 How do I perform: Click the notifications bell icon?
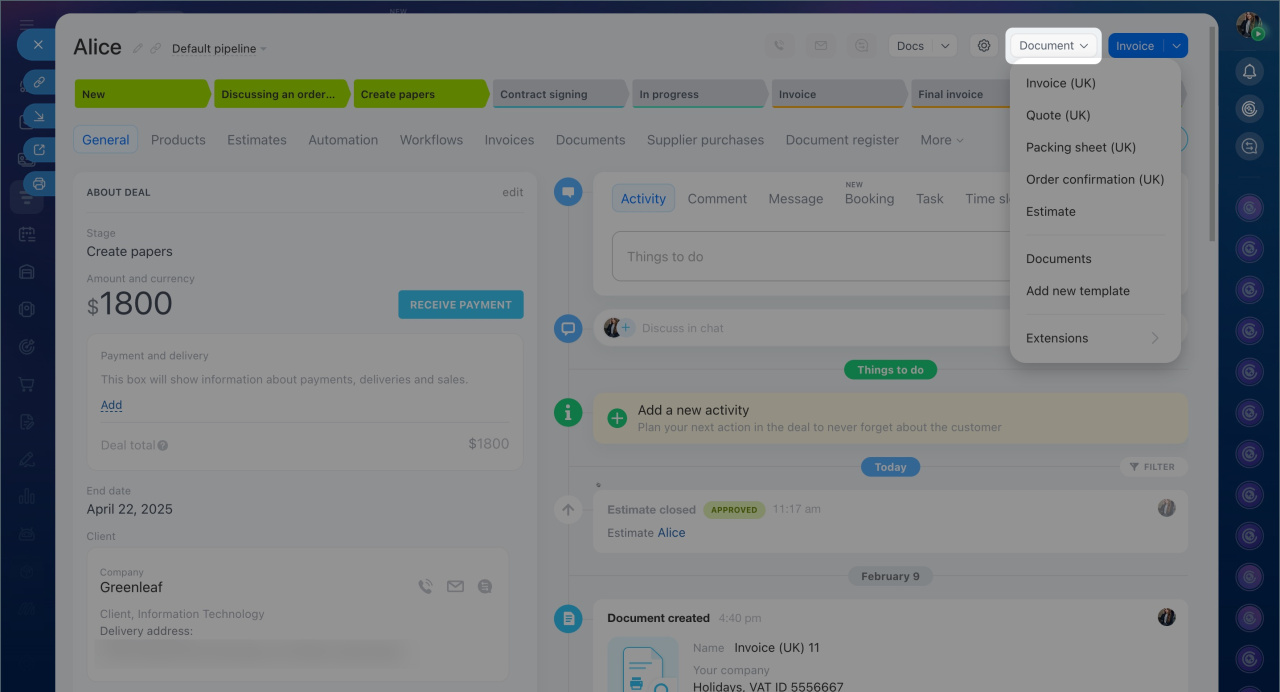click(x=1249, y=71)
